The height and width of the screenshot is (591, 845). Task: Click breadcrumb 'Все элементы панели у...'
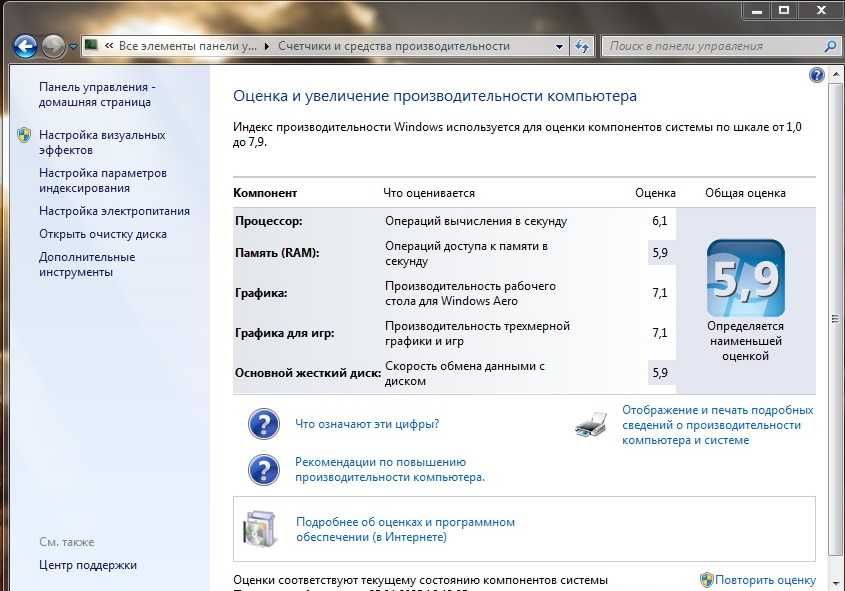[x=188, y=46]
